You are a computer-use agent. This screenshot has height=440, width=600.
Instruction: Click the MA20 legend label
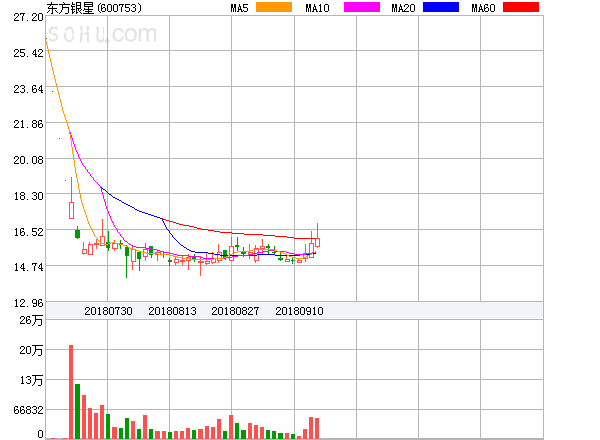point(403,8)
